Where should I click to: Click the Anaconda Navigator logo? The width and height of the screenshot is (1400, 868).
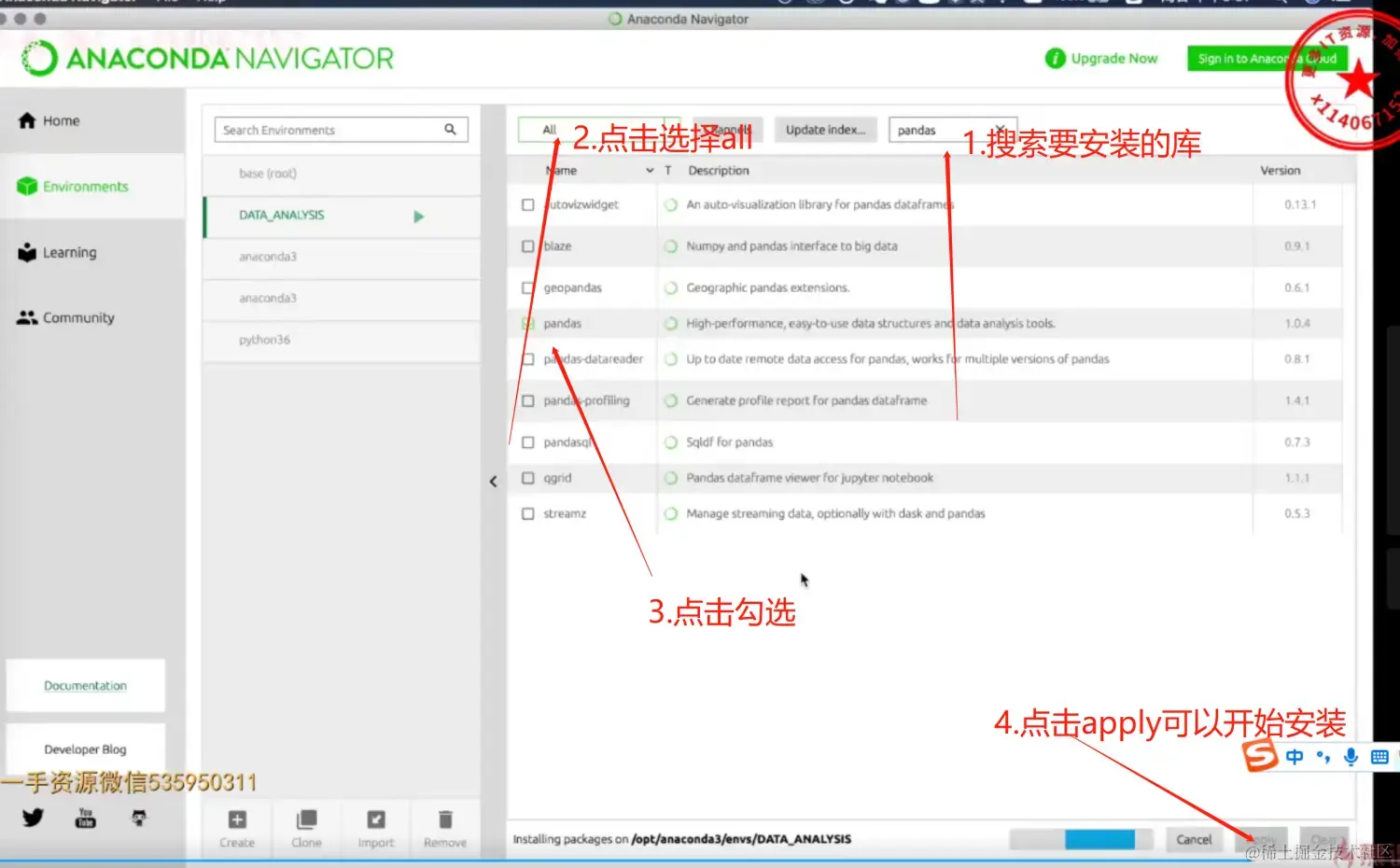point(207,59)
